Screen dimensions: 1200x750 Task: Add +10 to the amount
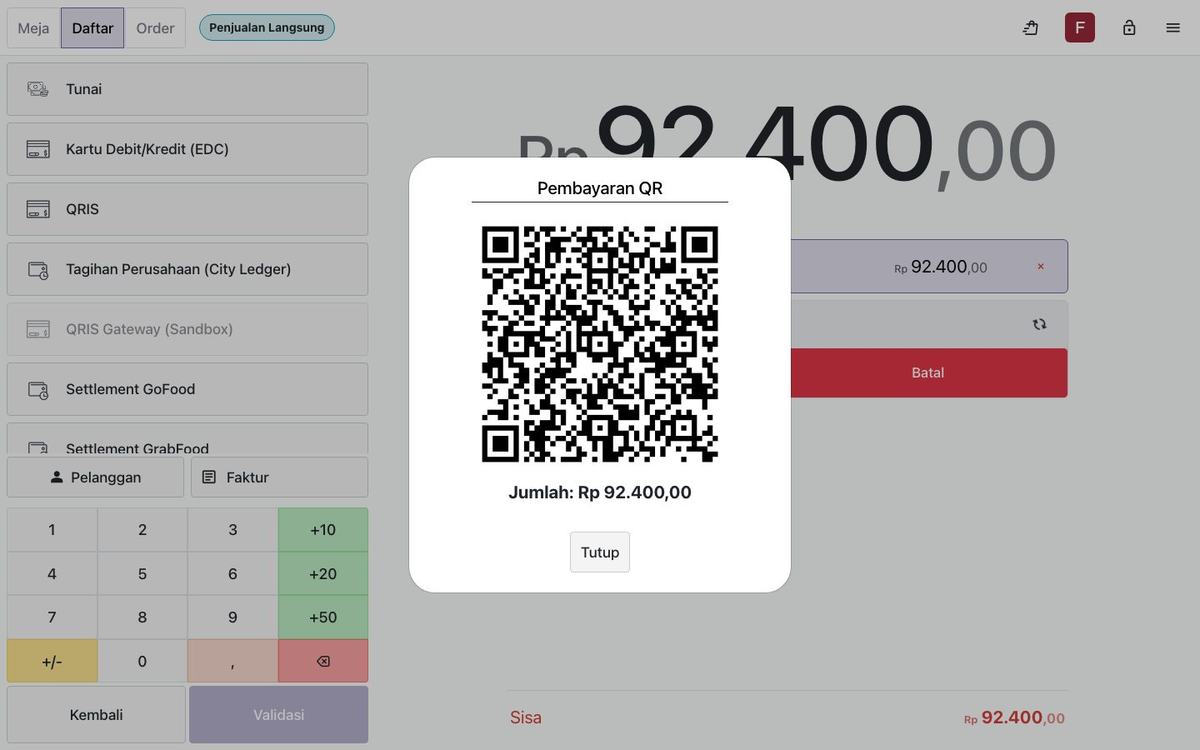323,530
